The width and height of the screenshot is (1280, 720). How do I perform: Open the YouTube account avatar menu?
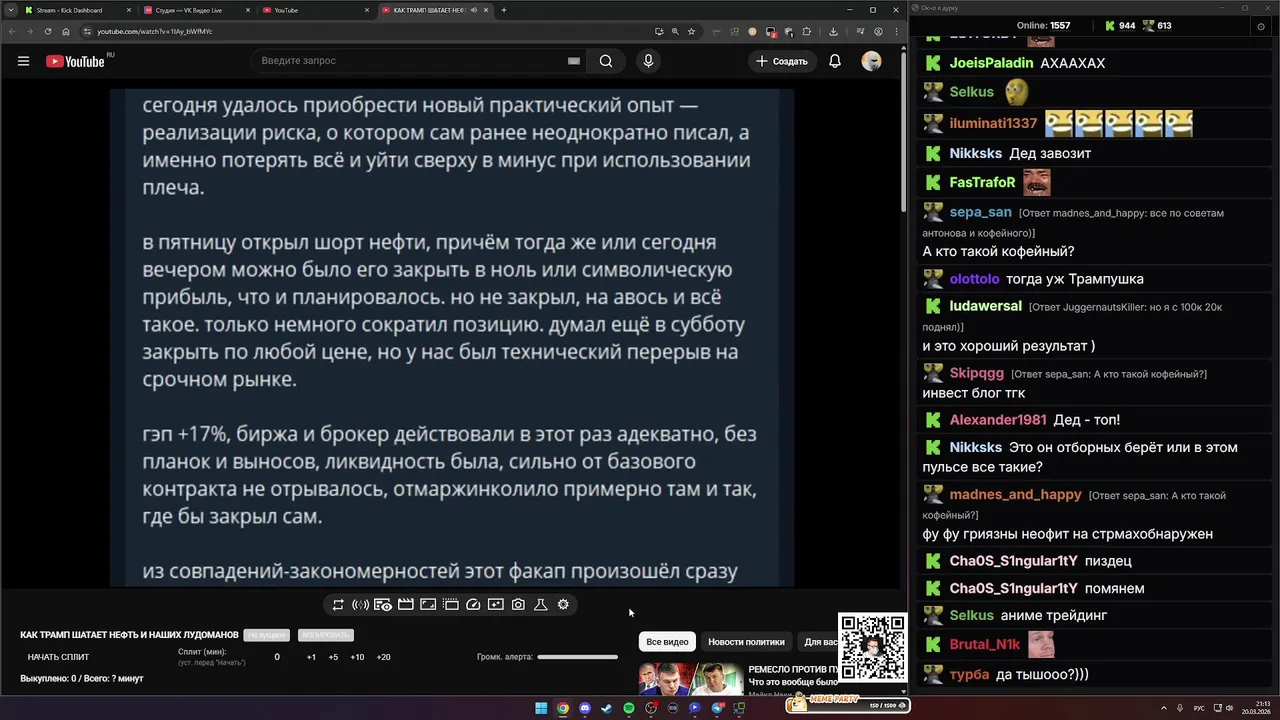tap(871, 61)
